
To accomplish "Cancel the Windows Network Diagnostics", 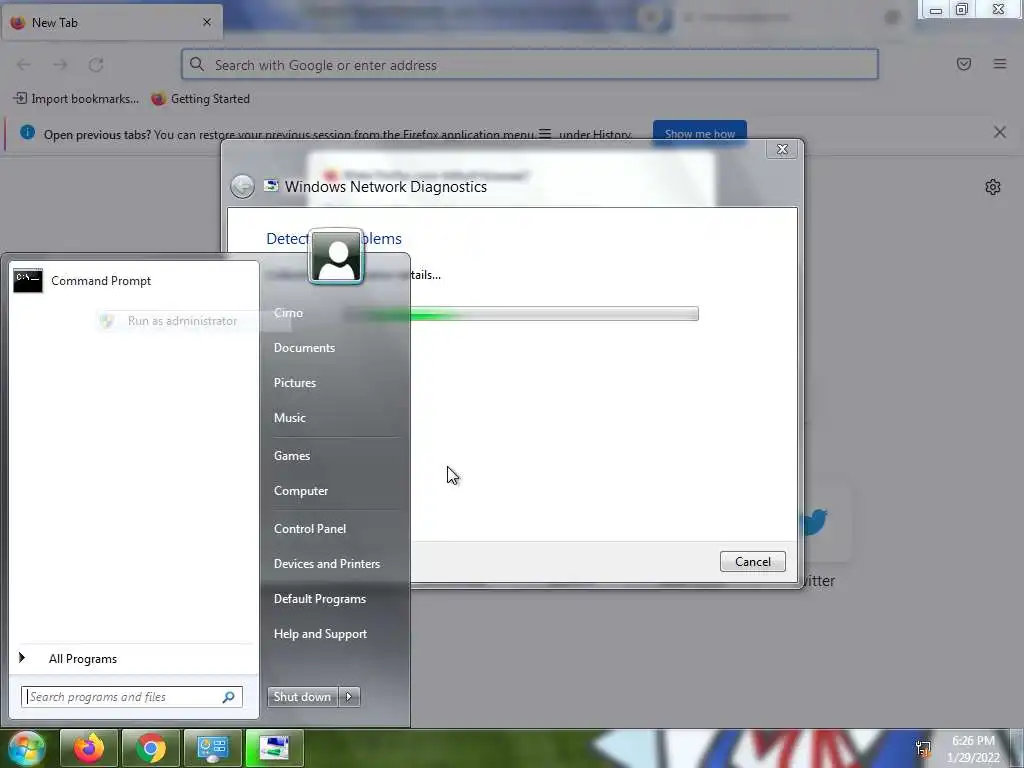I will pyautogui.click(x=752, y=562).
